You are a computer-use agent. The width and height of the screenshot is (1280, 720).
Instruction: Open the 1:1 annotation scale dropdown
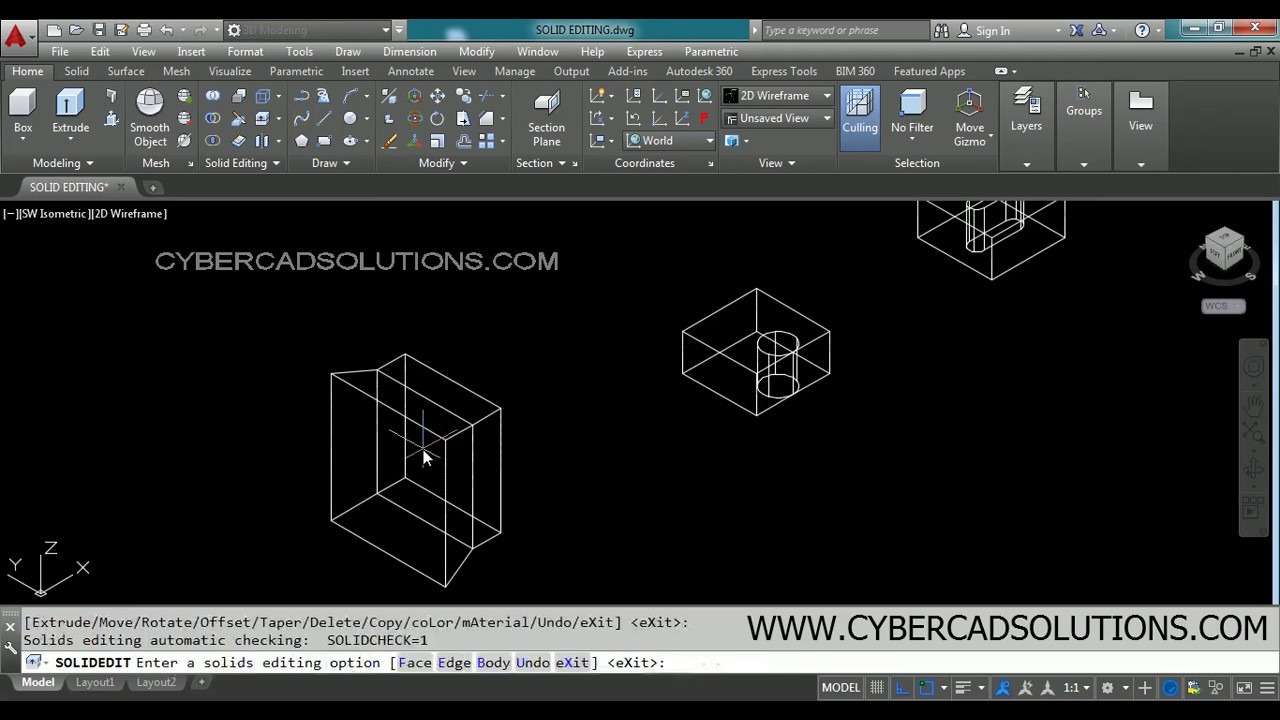(1076, 688)
